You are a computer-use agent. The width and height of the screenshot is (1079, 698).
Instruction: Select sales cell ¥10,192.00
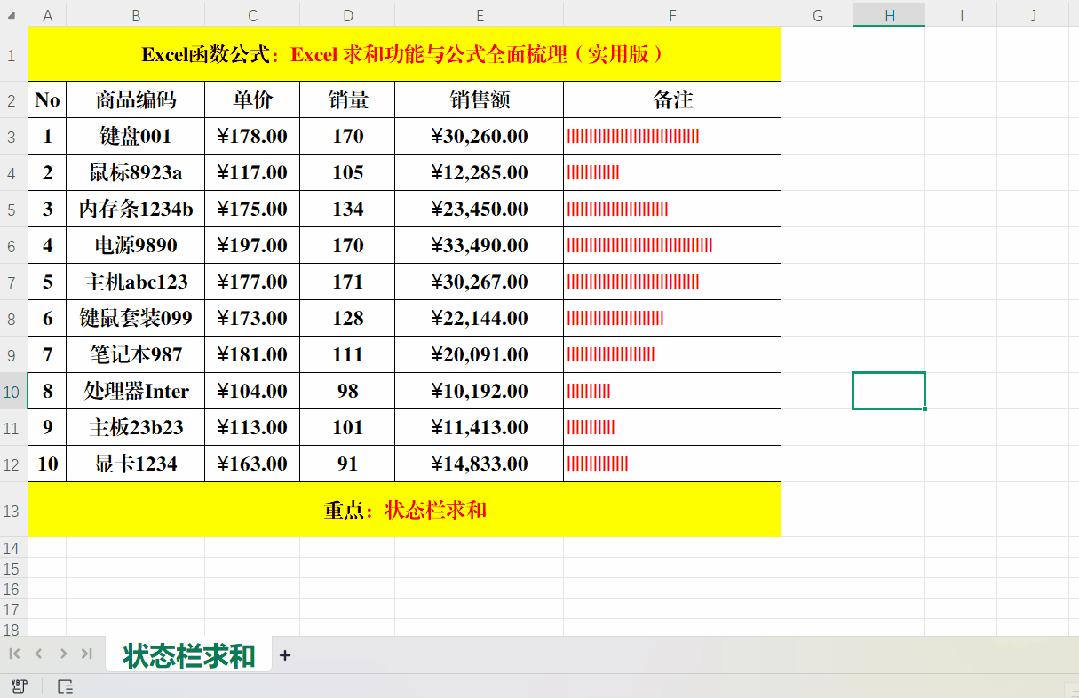point(480,391)
